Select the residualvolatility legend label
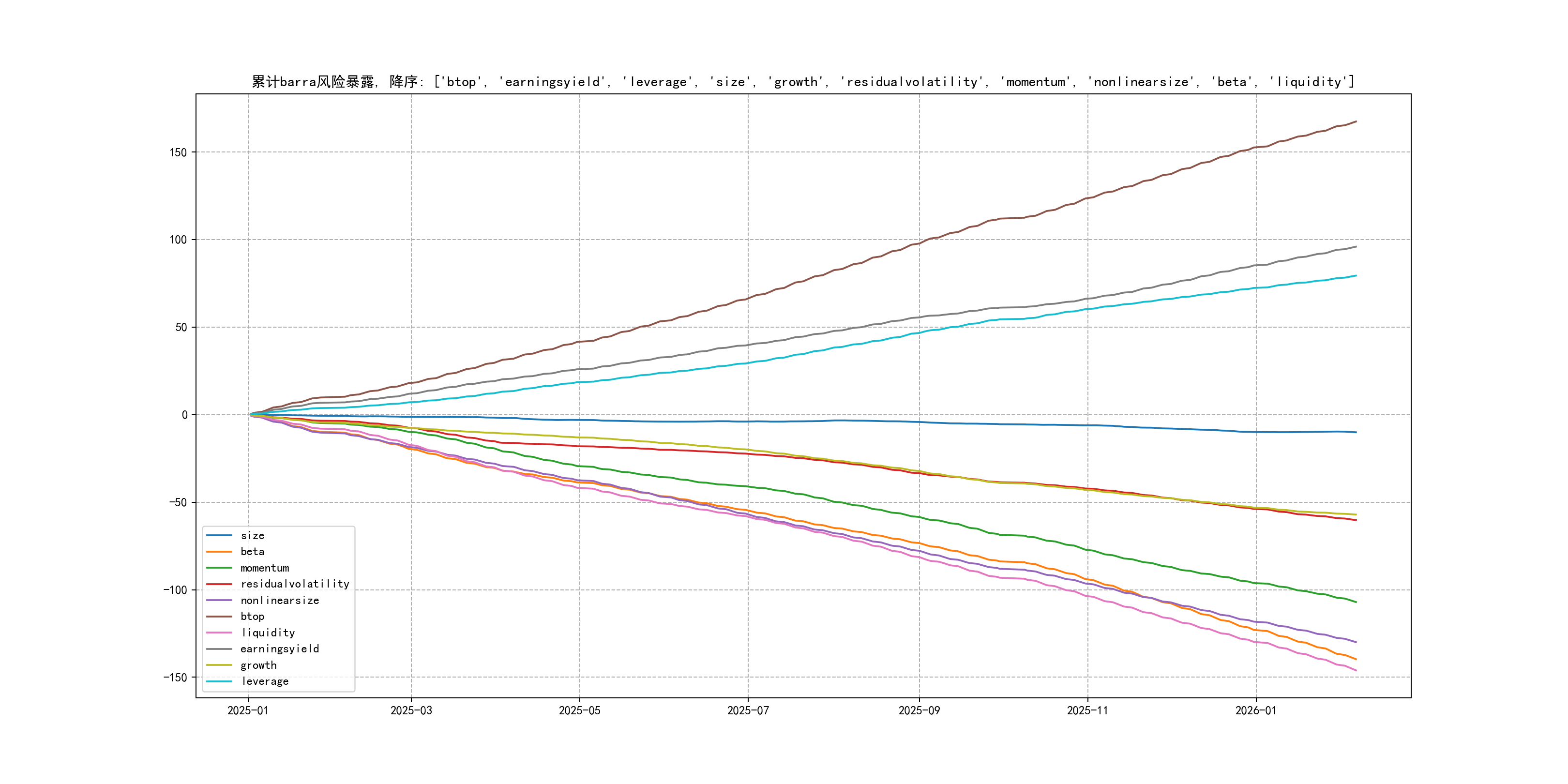 pos(295,584)
